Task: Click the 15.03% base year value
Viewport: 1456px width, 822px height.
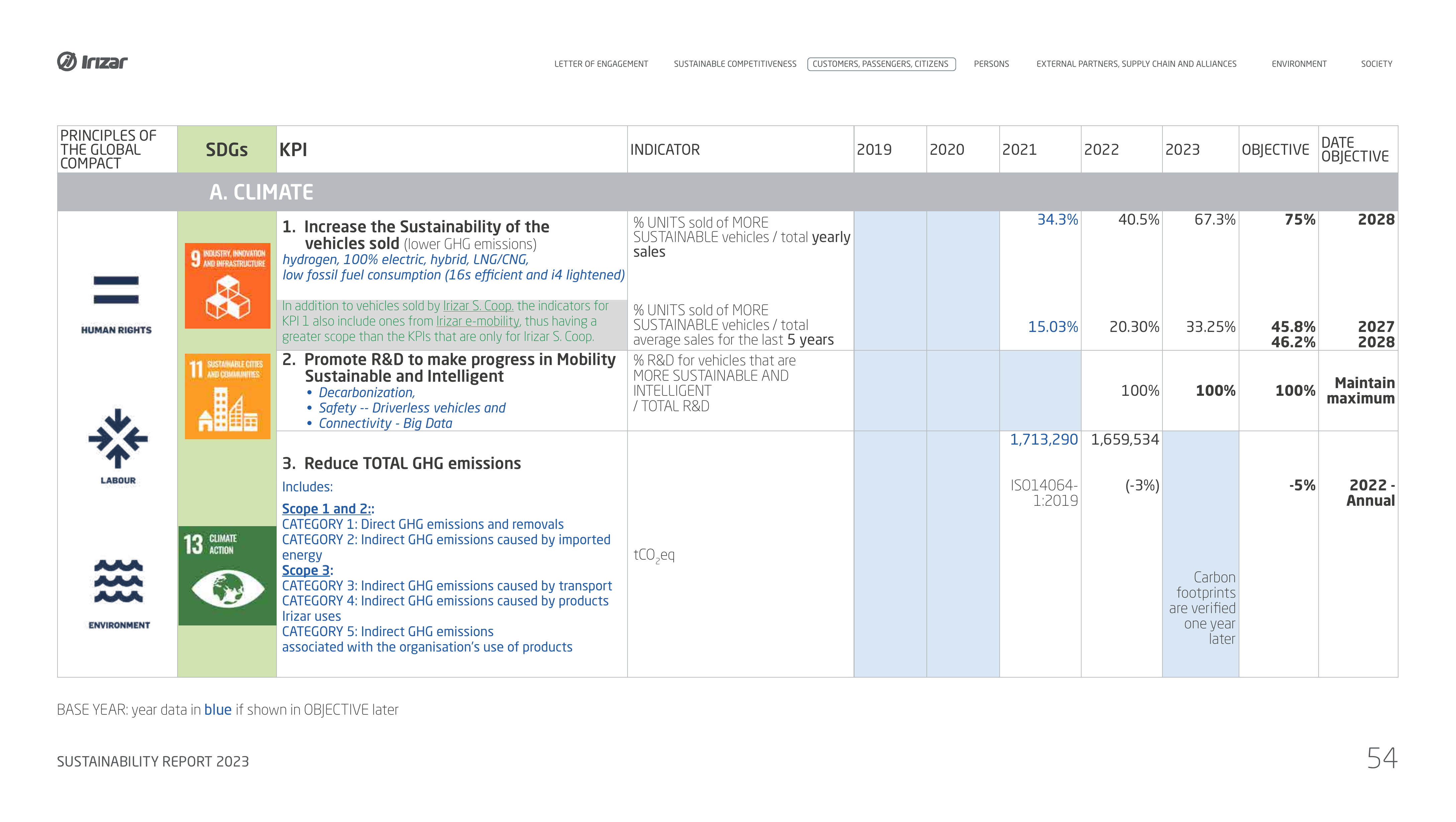Action: click(1052, 327)
